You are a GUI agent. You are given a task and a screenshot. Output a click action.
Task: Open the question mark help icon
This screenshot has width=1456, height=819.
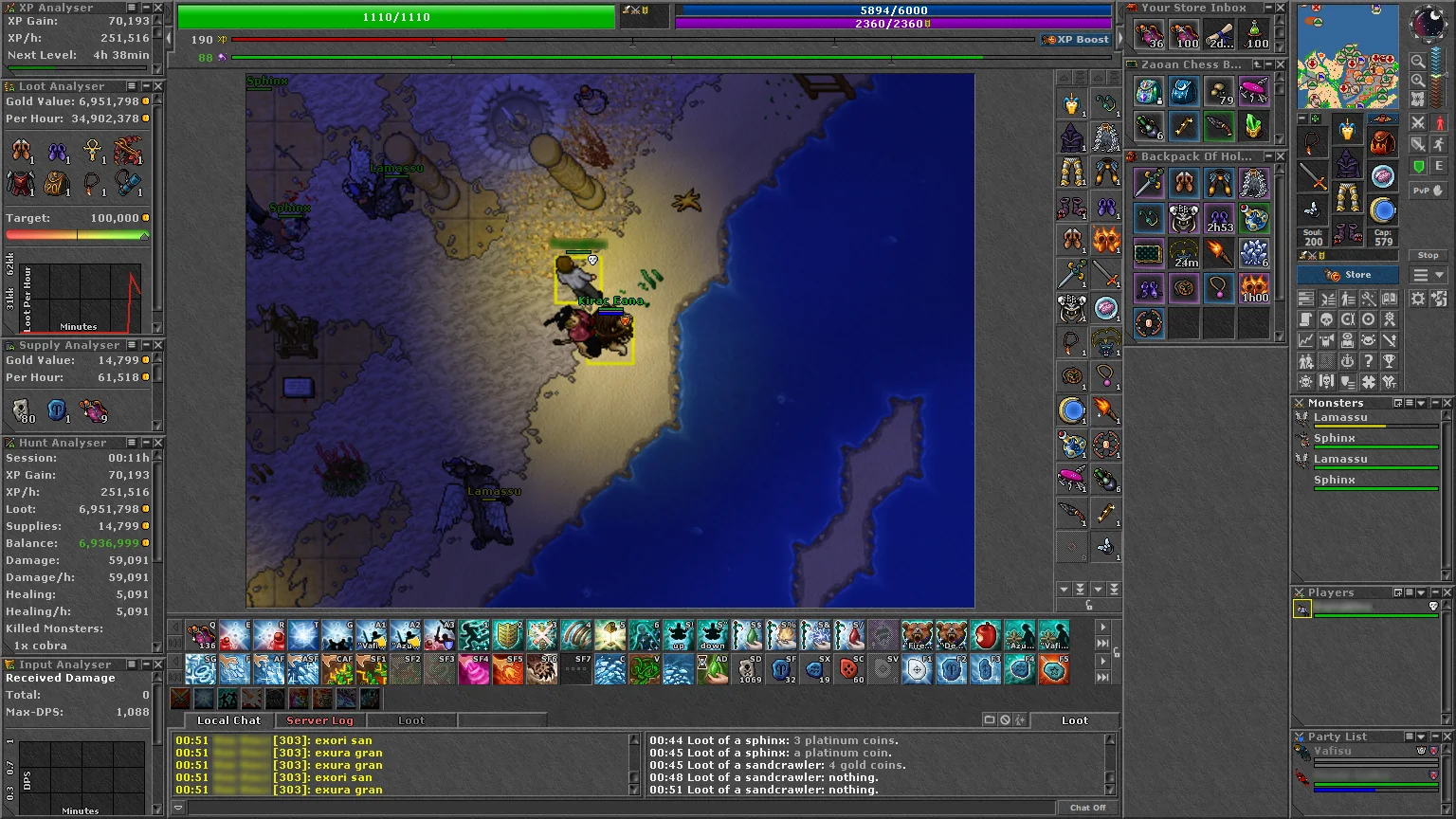pos(1368,361)
